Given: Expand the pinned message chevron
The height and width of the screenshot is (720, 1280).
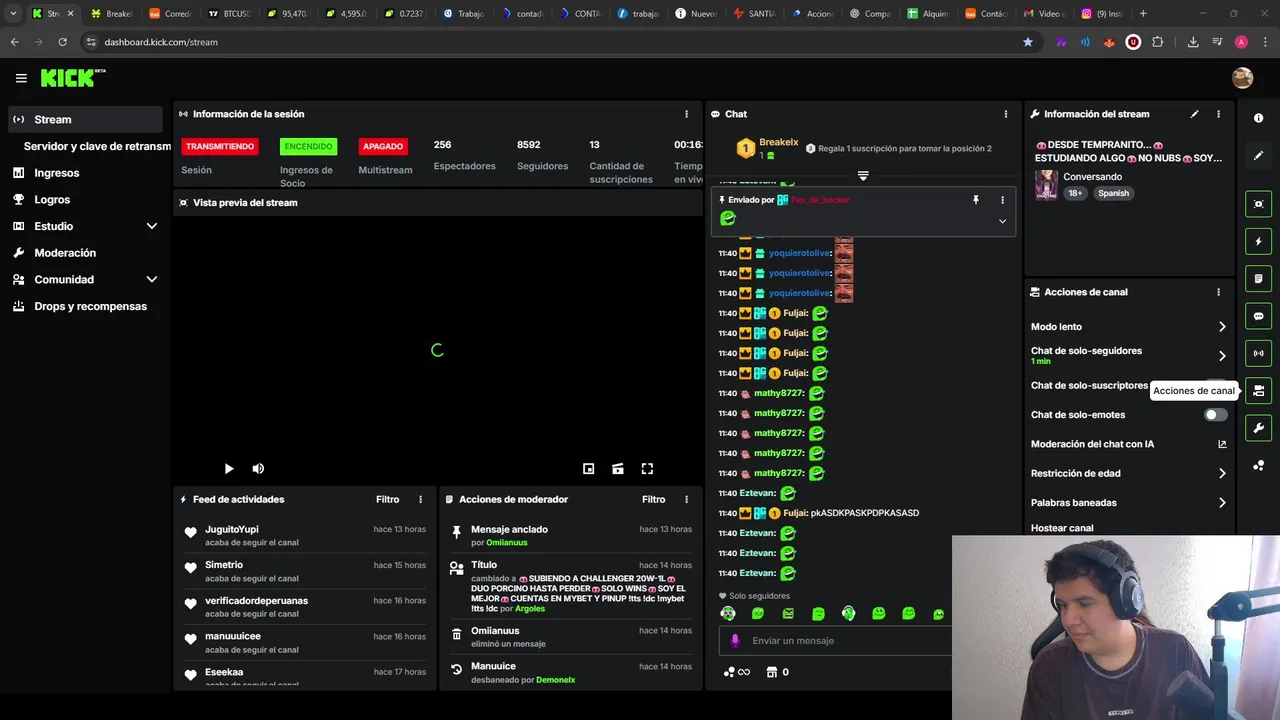Looking at the screenshot, I should click(1002, 221).
